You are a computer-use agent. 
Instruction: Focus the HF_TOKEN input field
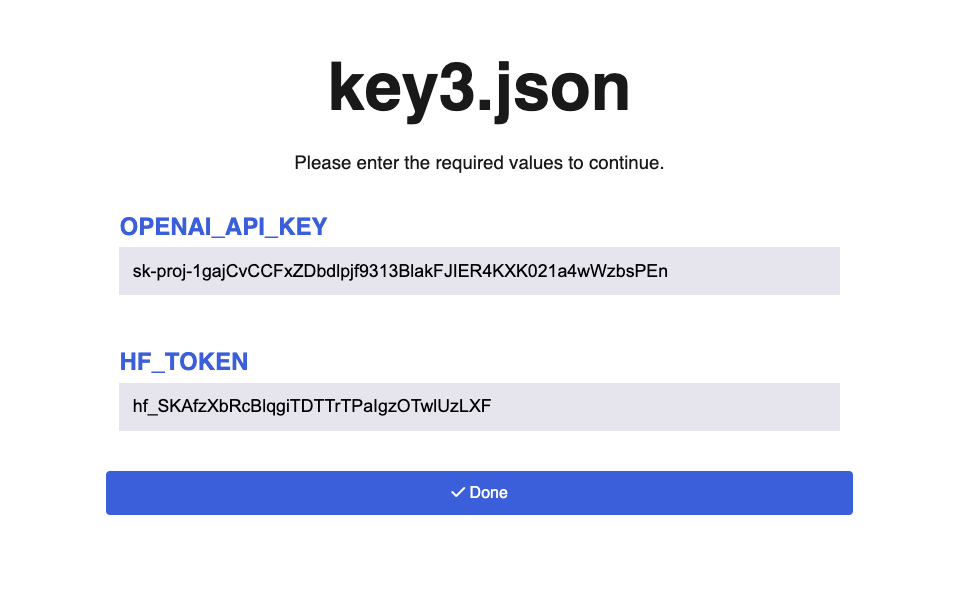(479, 407)
